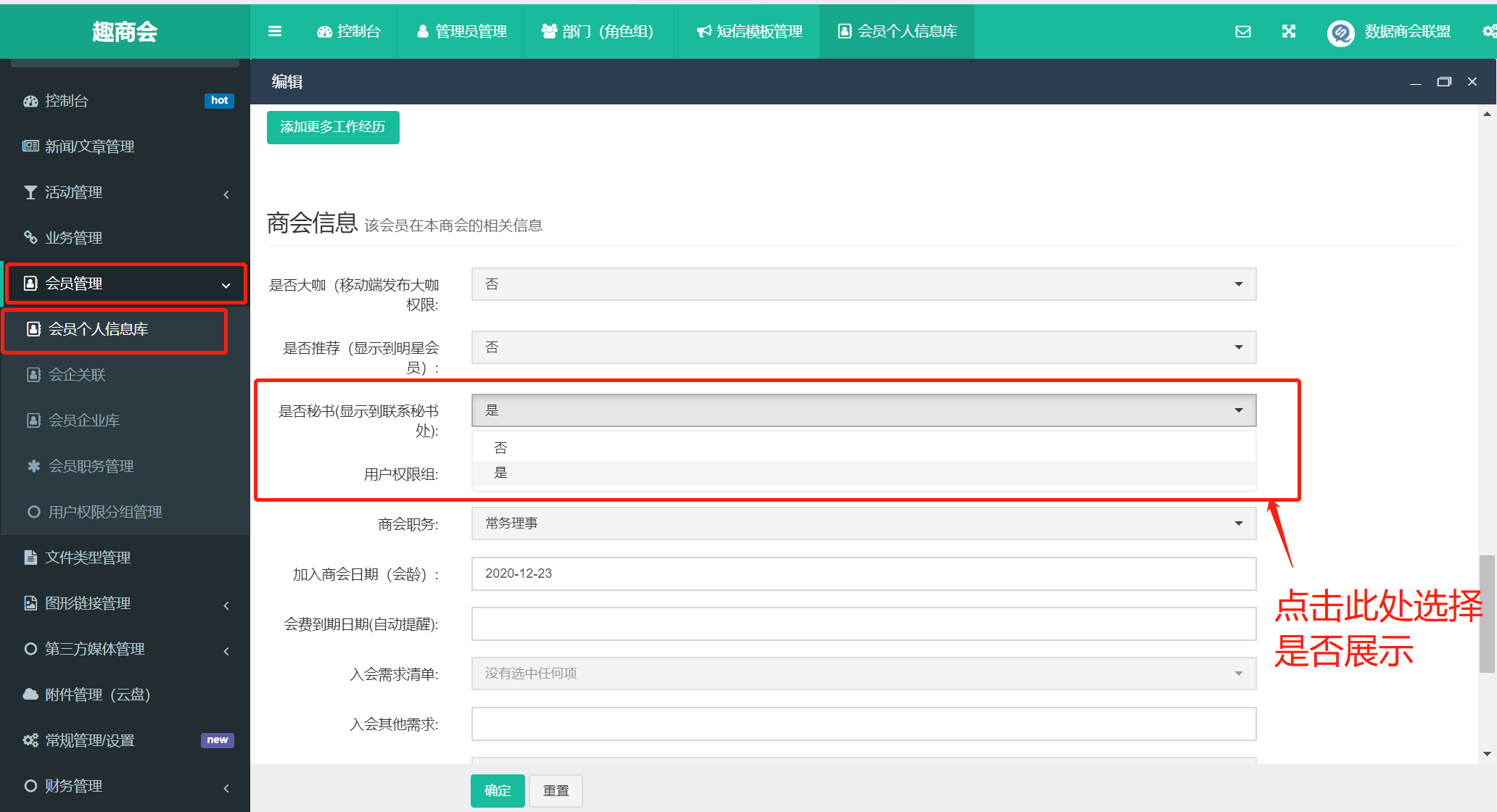The height and width of the screenshot is (812, 1497).
Task: Click the 控制台 dashboard icon in sidebar
Action: 30,101
